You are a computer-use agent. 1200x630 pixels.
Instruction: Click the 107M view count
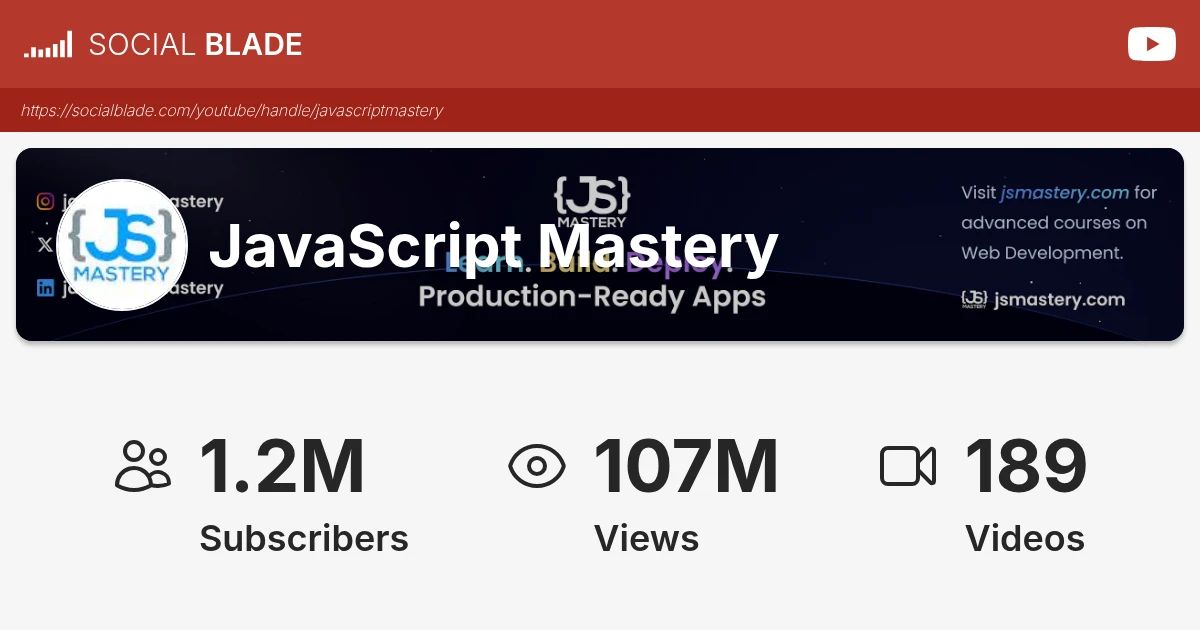pos(686,467)
